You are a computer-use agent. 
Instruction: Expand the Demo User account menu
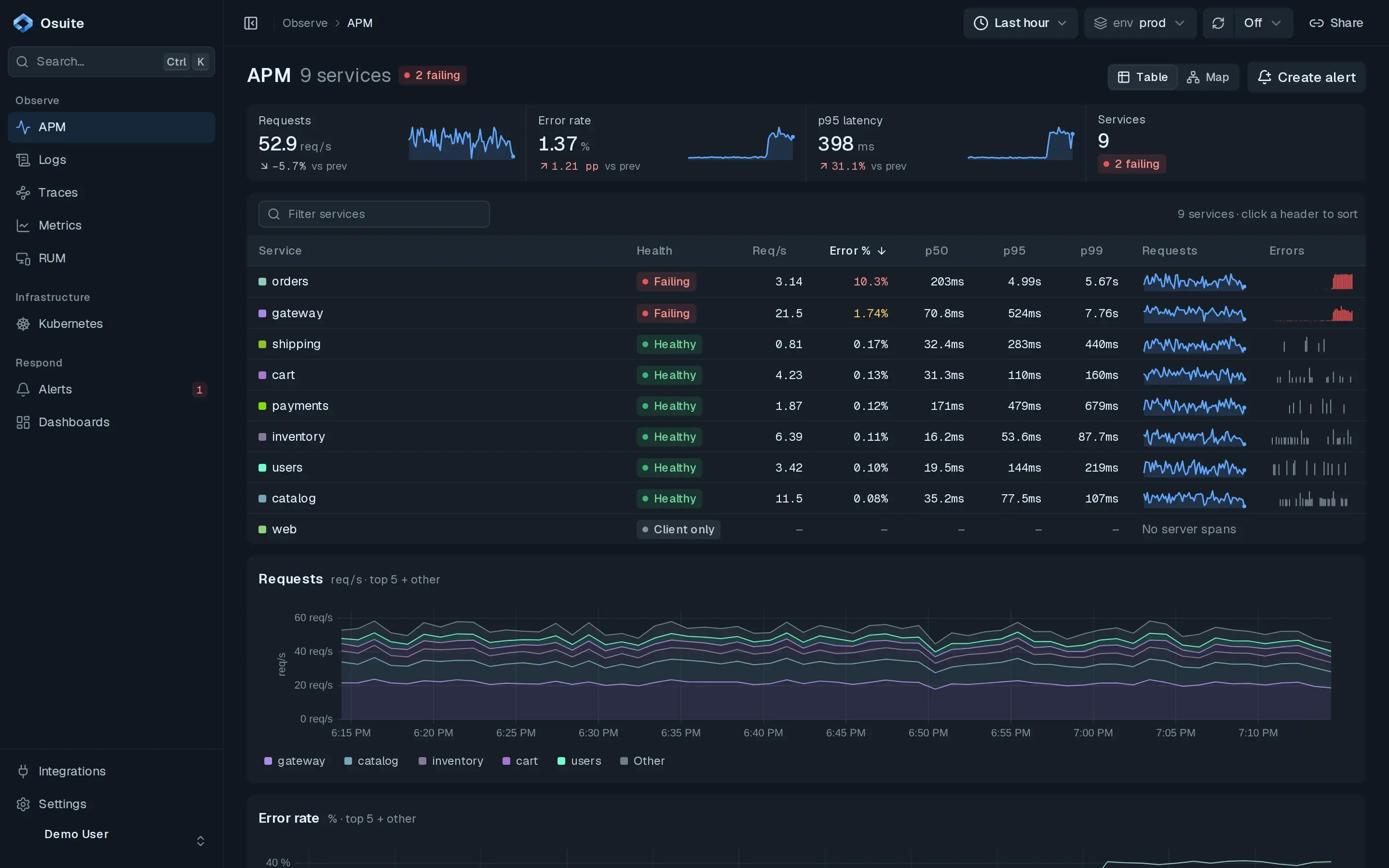tap(111, 840)
